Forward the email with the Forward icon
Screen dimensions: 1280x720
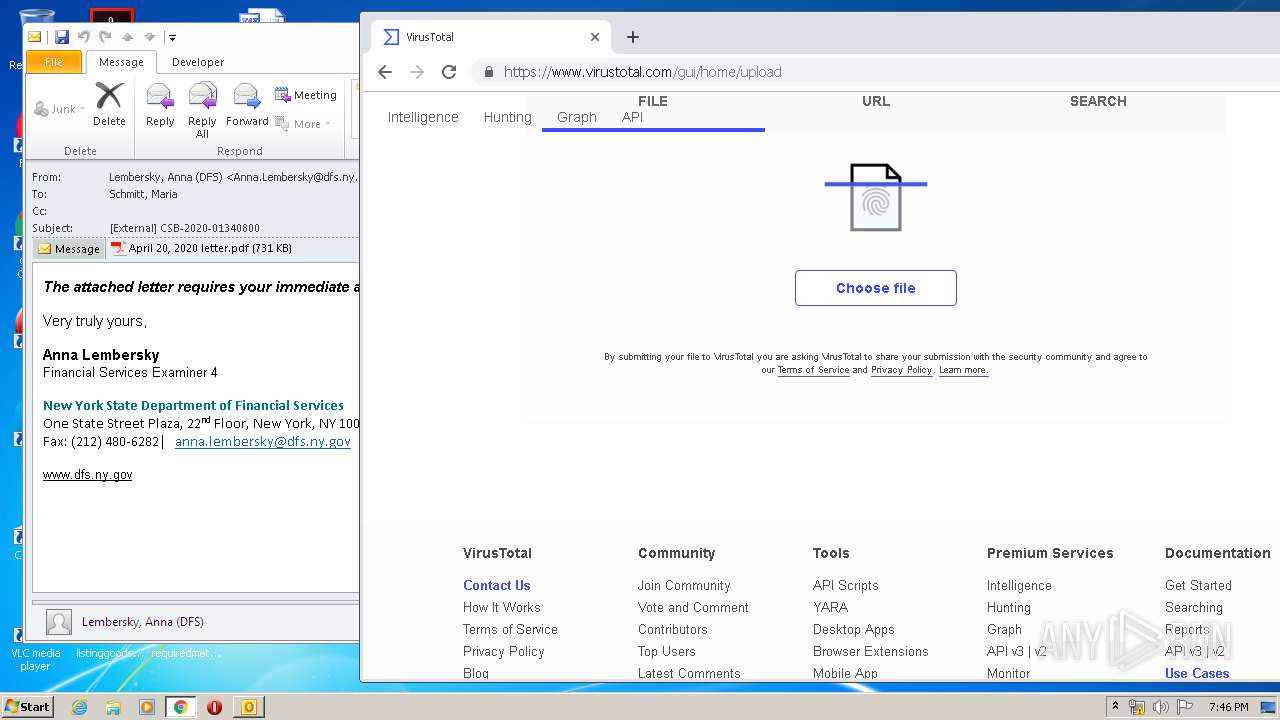click(x=247, y=104)
